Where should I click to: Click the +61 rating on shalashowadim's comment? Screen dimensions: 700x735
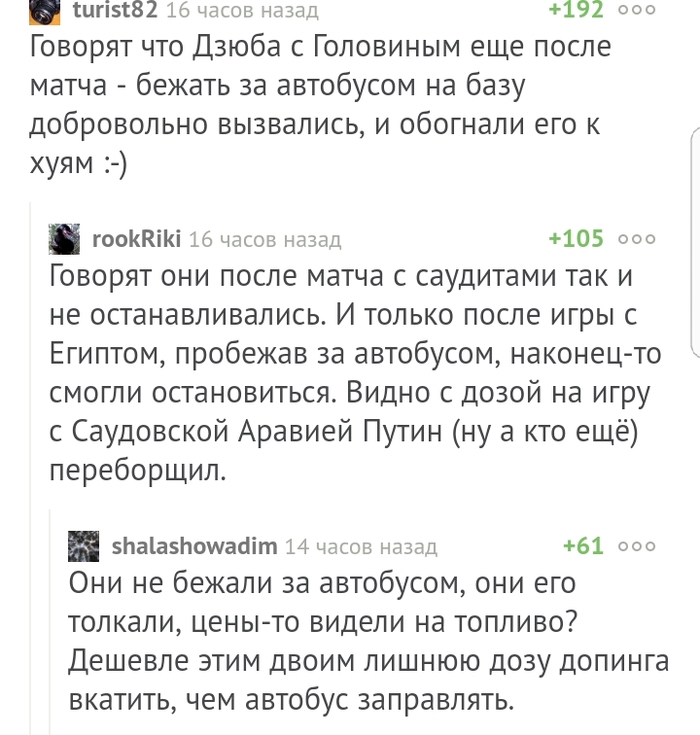[583, 546]
